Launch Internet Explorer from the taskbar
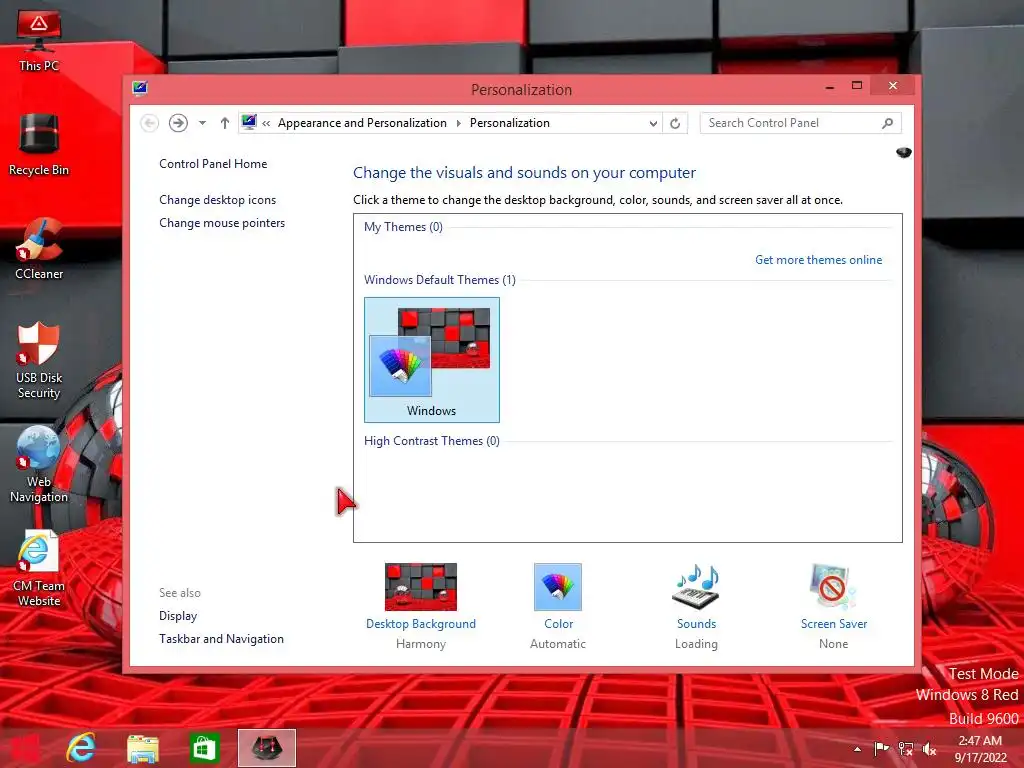The width and height of the screenshot is (1024, 768). click(81, 748)
